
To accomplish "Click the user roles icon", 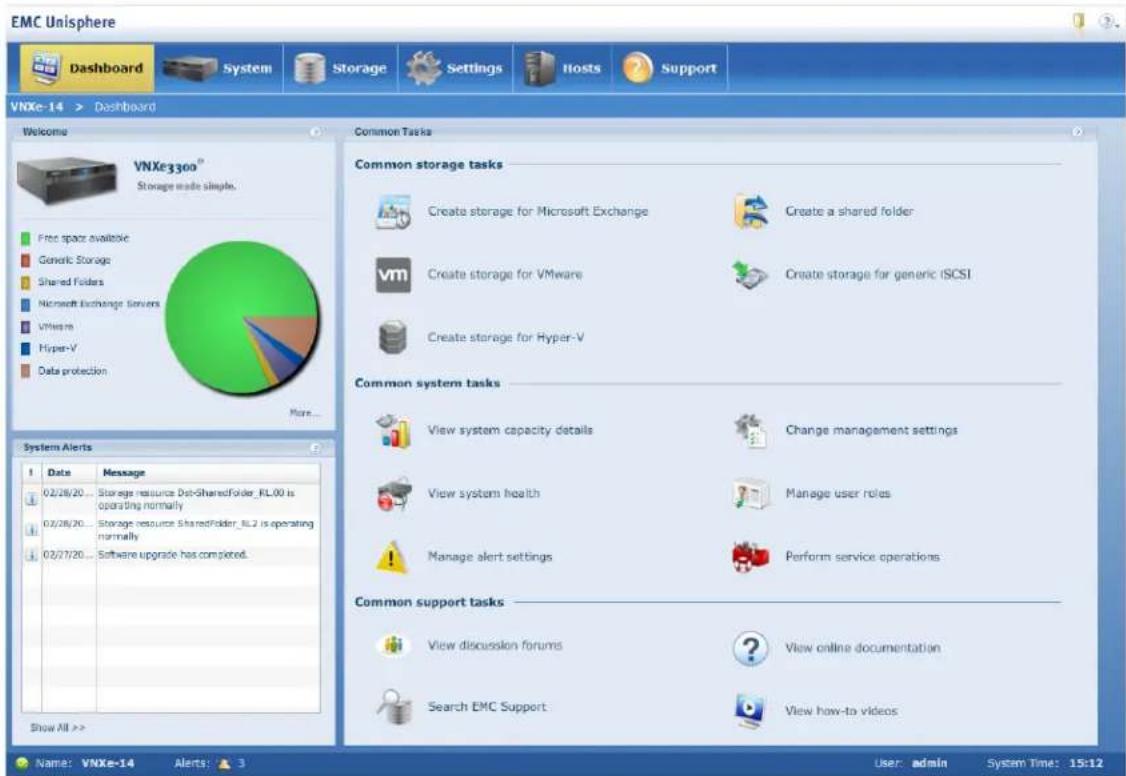I will (x=751, y=494).
